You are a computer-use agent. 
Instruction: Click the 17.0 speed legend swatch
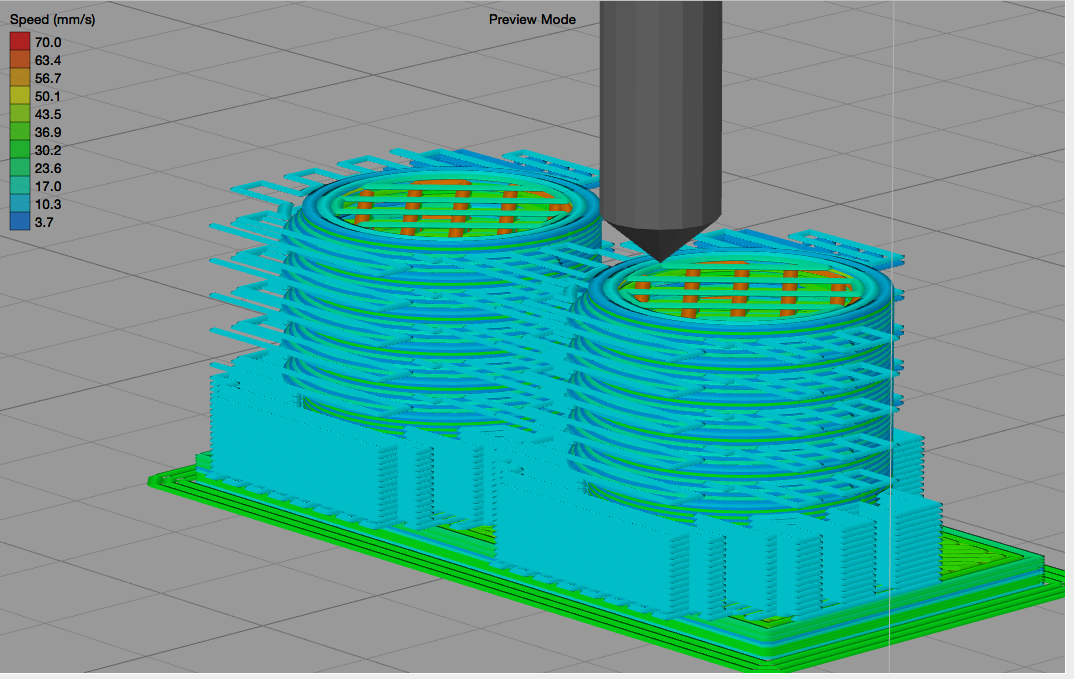[20, 186]
